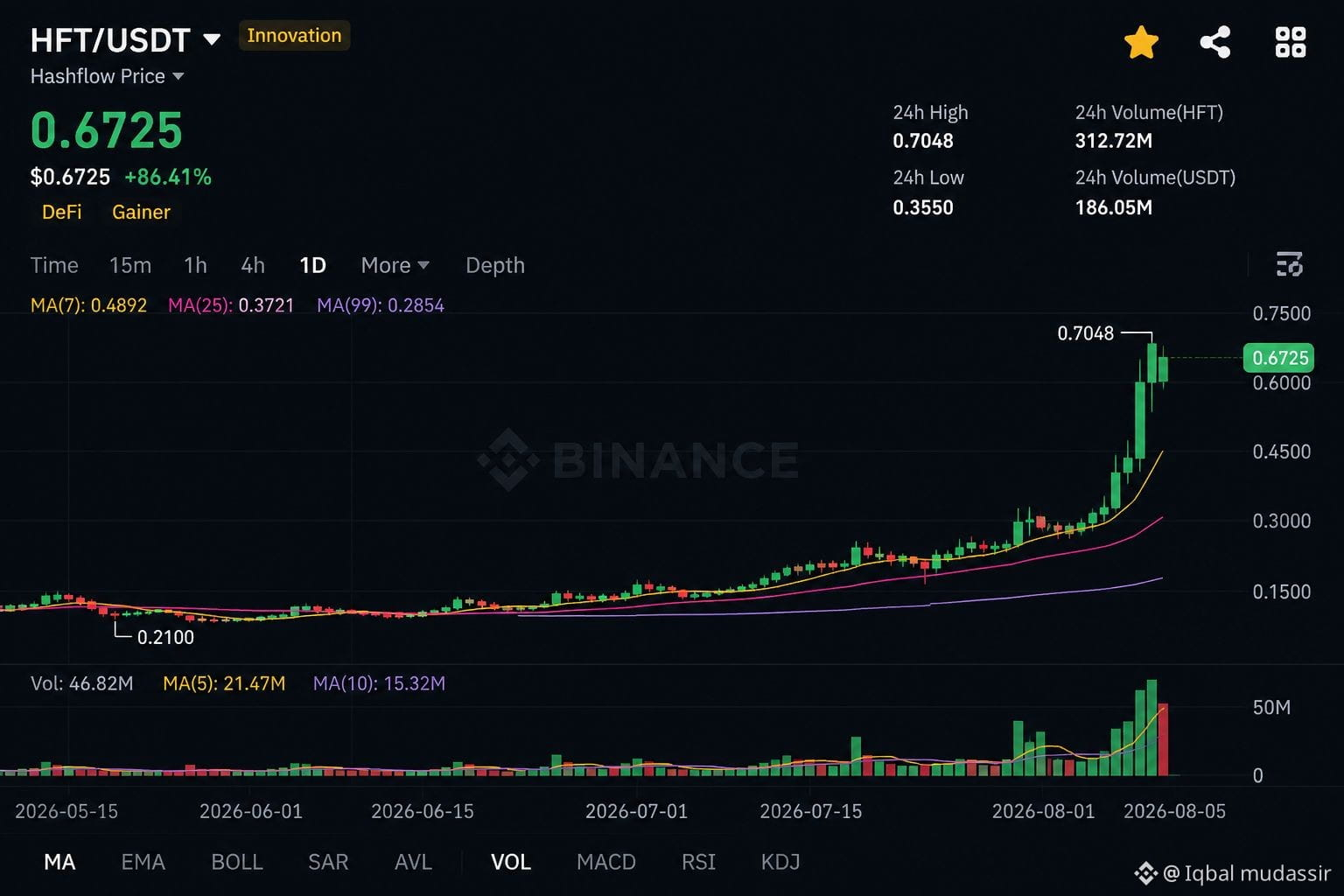The height and width of the screenshot is (896, 1344).
Task: Click the MA(7): 0.4892 label
Action: click(88, 305)
